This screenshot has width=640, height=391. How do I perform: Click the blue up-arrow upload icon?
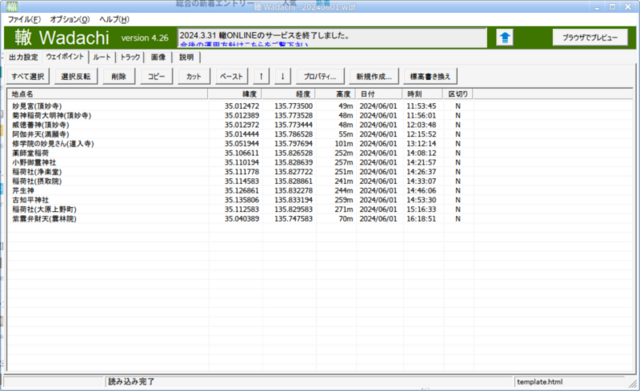point(504,38)
